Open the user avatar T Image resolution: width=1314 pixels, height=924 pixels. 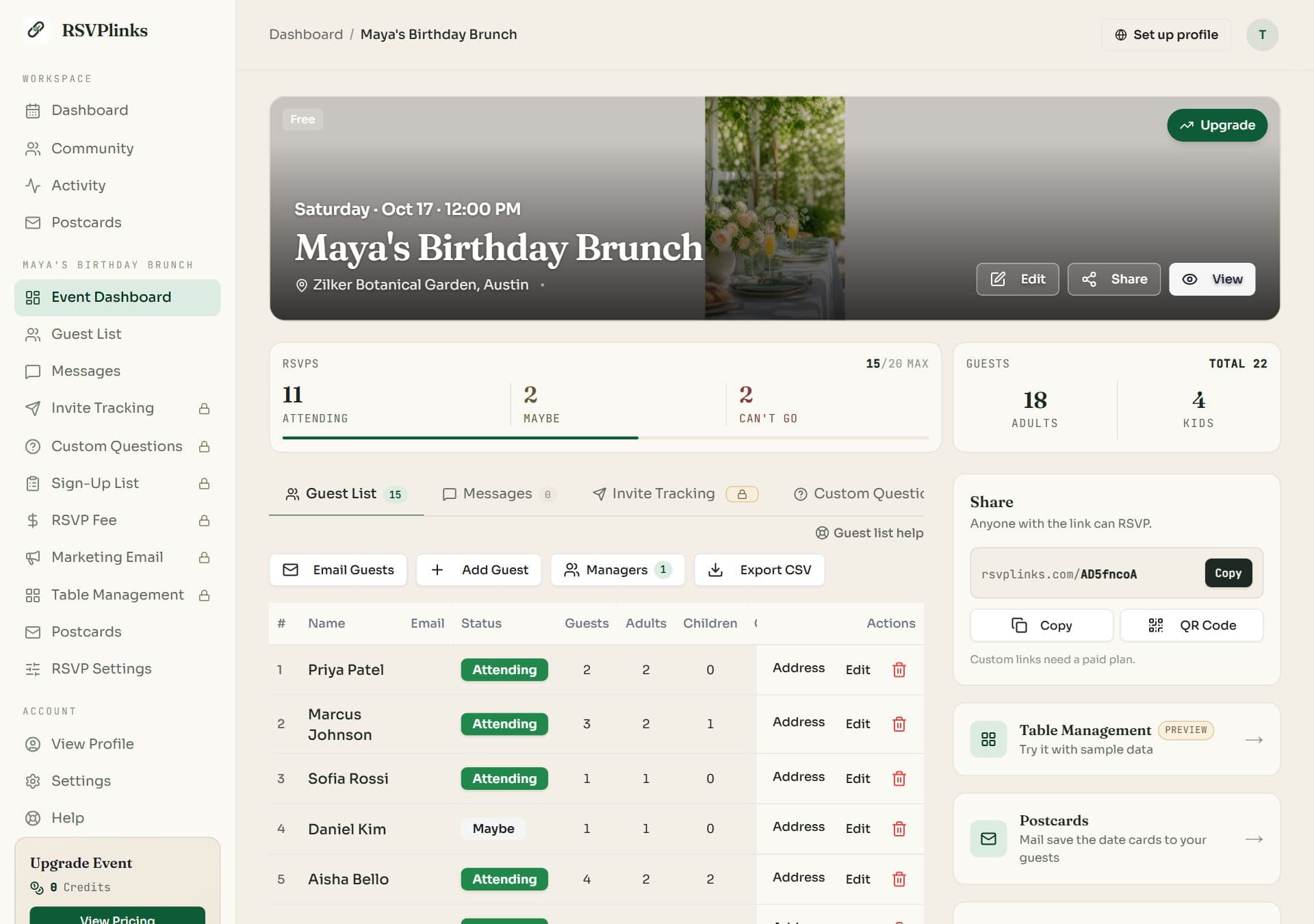pyautogui.click(x=1262, y=34)
